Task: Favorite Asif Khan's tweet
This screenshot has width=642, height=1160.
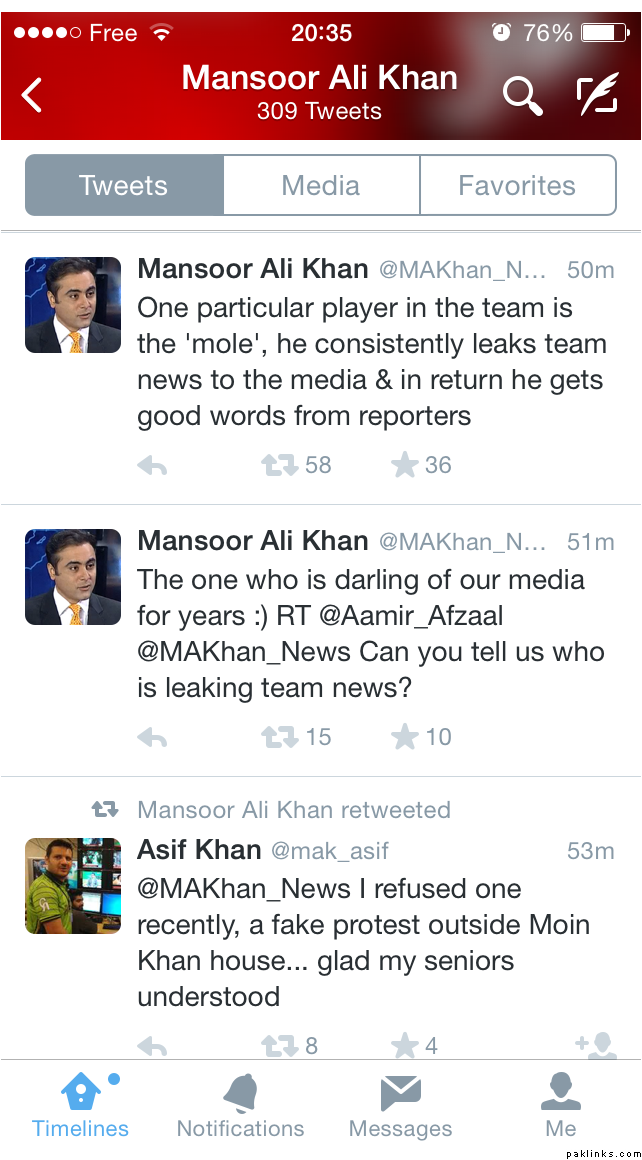Action: coord(404,1045)
